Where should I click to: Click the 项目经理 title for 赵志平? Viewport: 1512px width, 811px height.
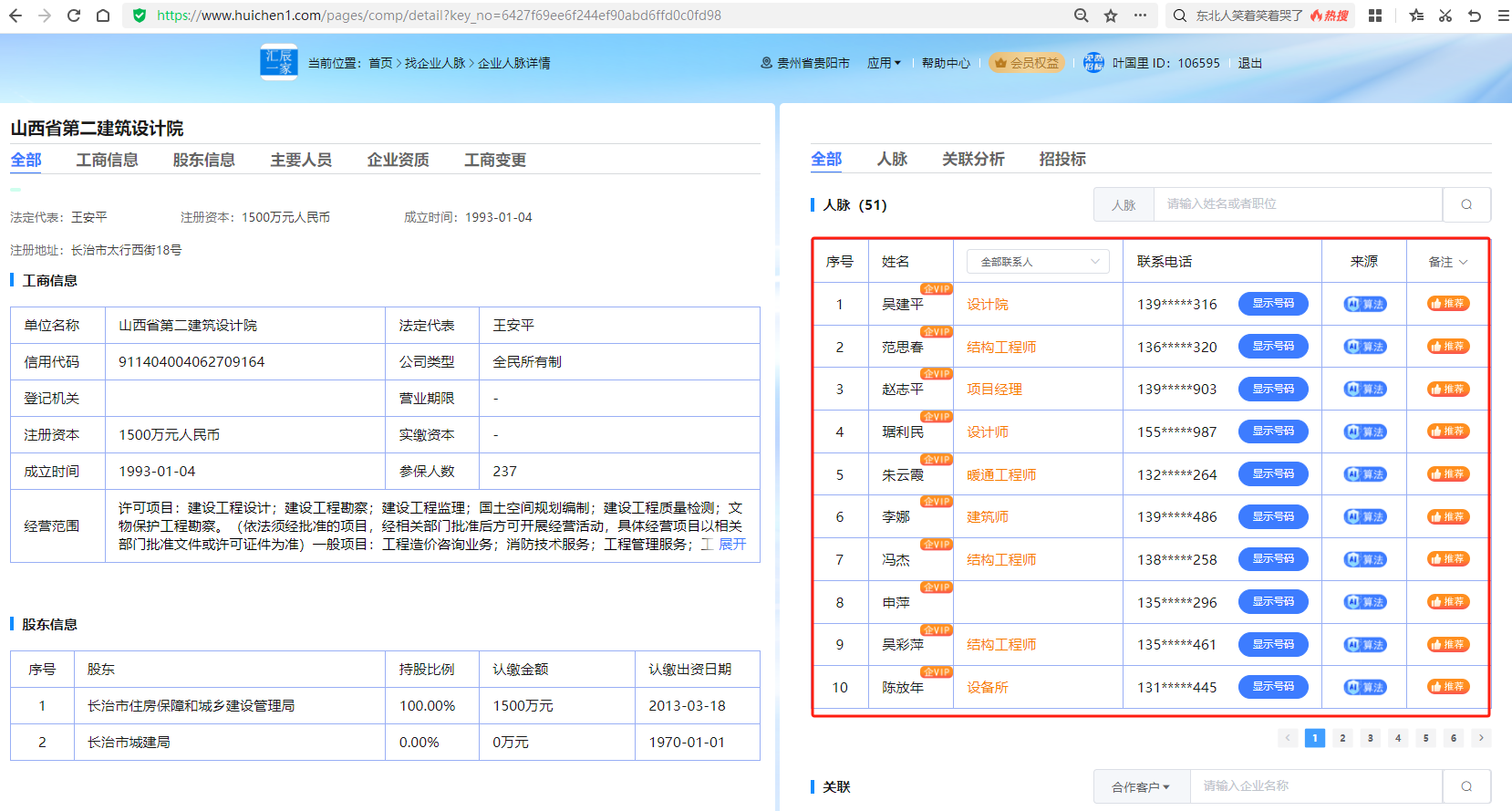[994, 390]
